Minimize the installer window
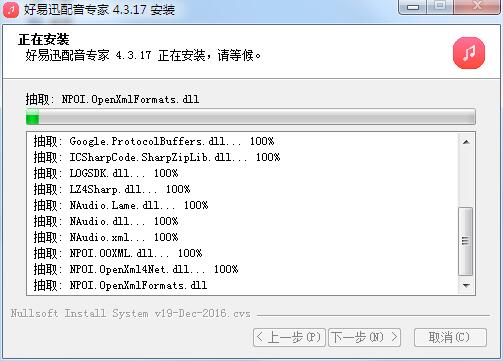Viewport: 503px width, 361px height. click(413, 7)
